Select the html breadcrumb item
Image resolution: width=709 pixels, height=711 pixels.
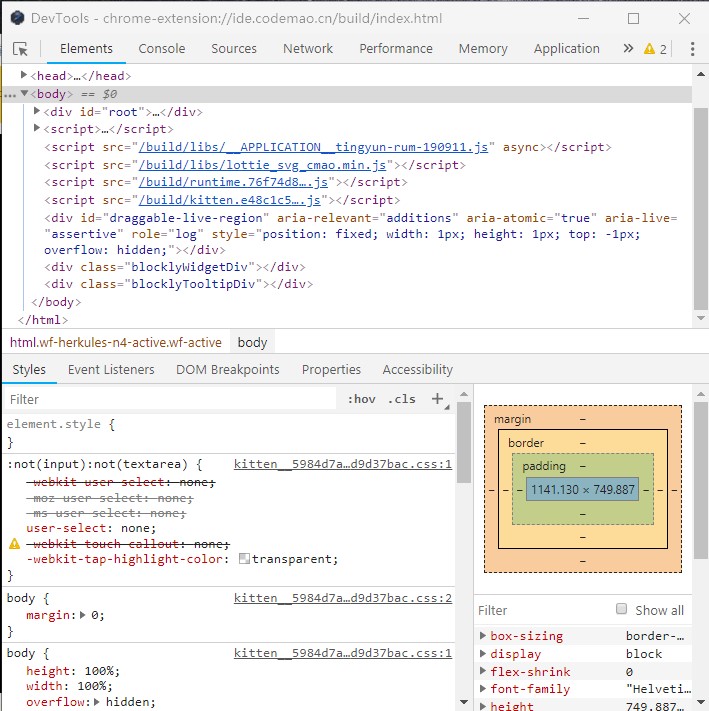116,342
